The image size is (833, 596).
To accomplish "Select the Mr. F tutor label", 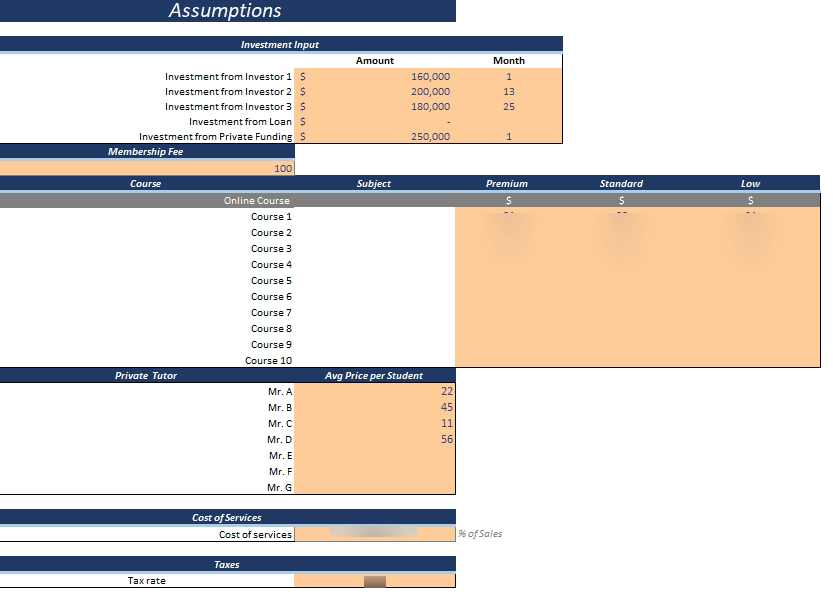I will 280,472.
